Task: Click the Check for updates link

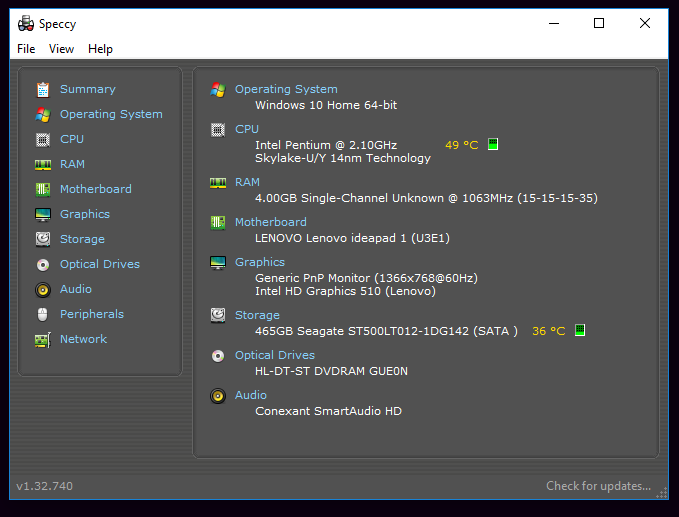Action: [x=598, y=486]
